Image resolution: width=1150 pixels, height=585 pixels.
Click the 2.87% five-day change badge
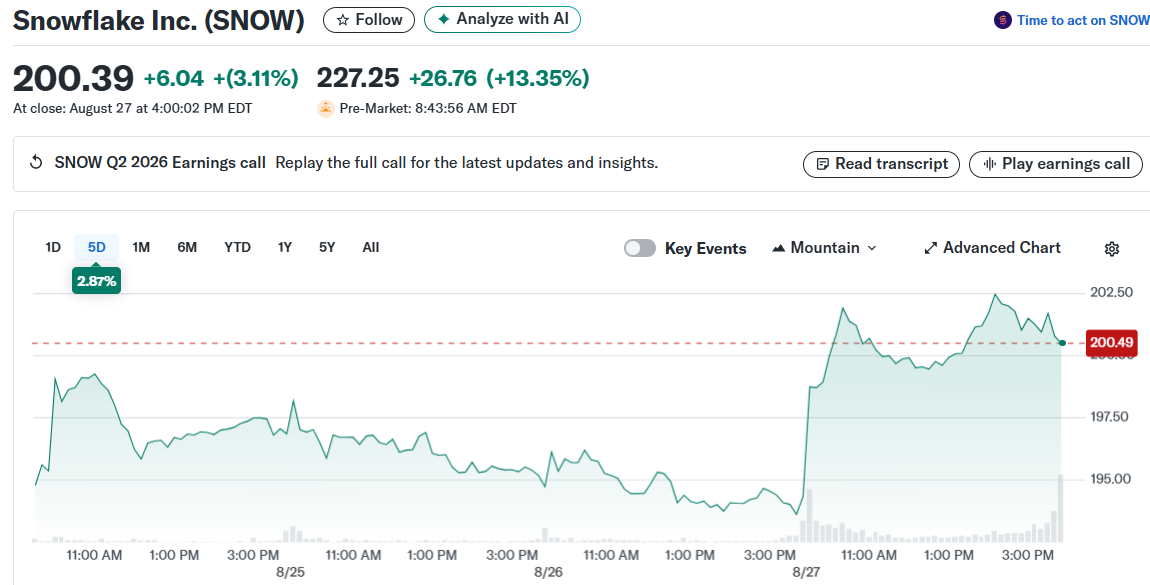coord(96,281)
